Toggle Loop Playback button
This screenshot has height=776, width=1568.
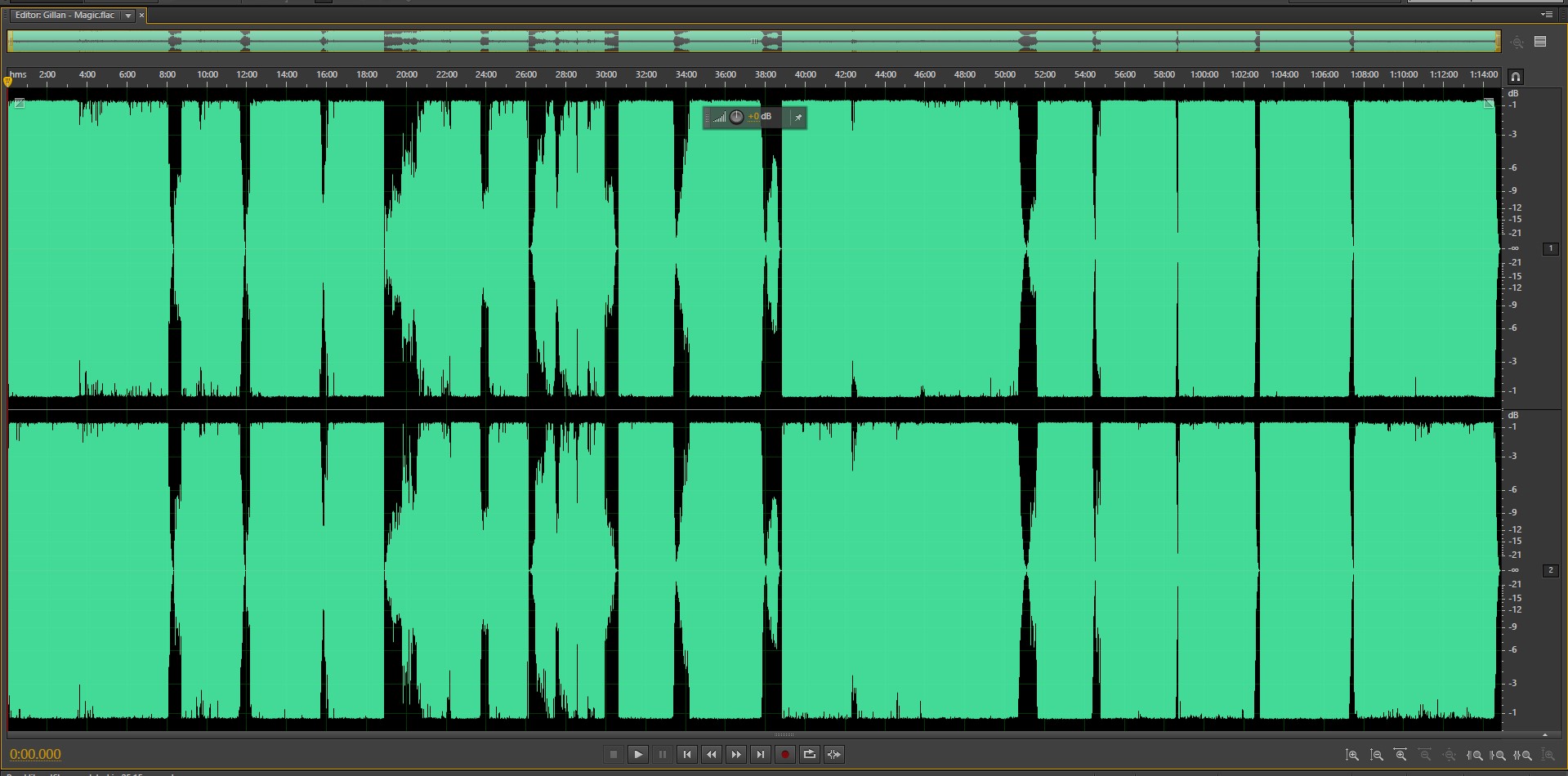point(809,754)
